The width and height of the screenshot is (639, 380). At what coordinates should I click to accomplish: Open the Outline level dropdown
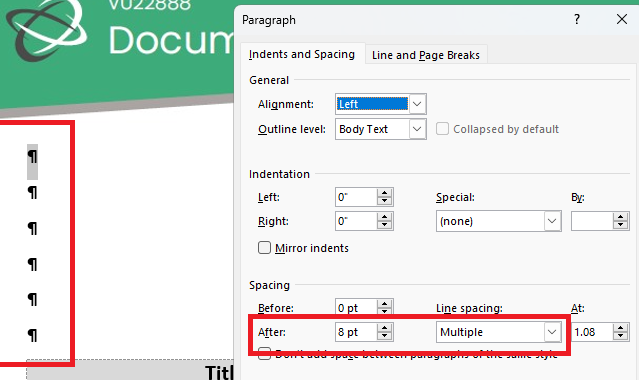coord(417,129)
